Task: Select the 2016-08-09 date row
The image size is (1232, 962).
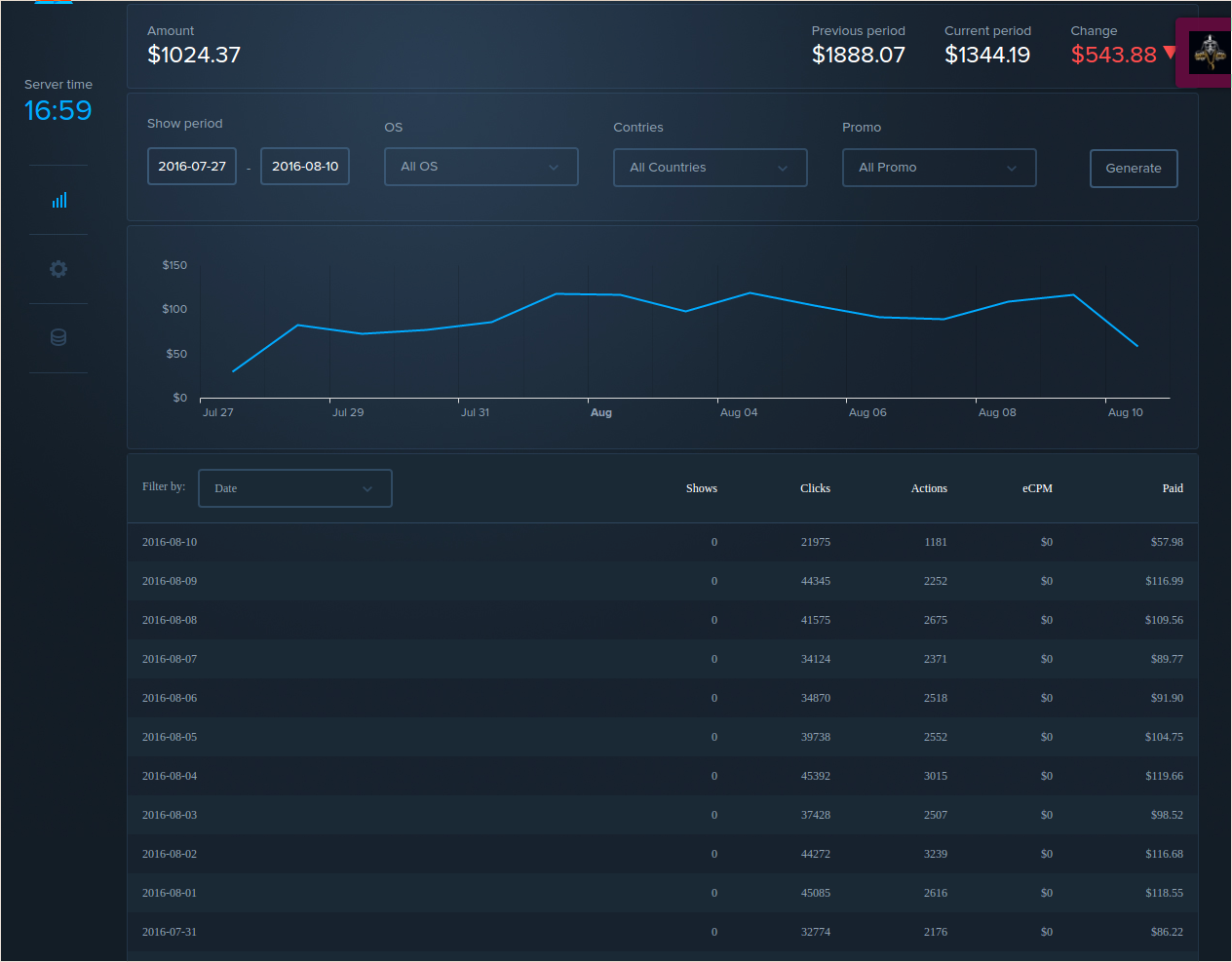Action: pyautogui.click(x=663, y=581)
